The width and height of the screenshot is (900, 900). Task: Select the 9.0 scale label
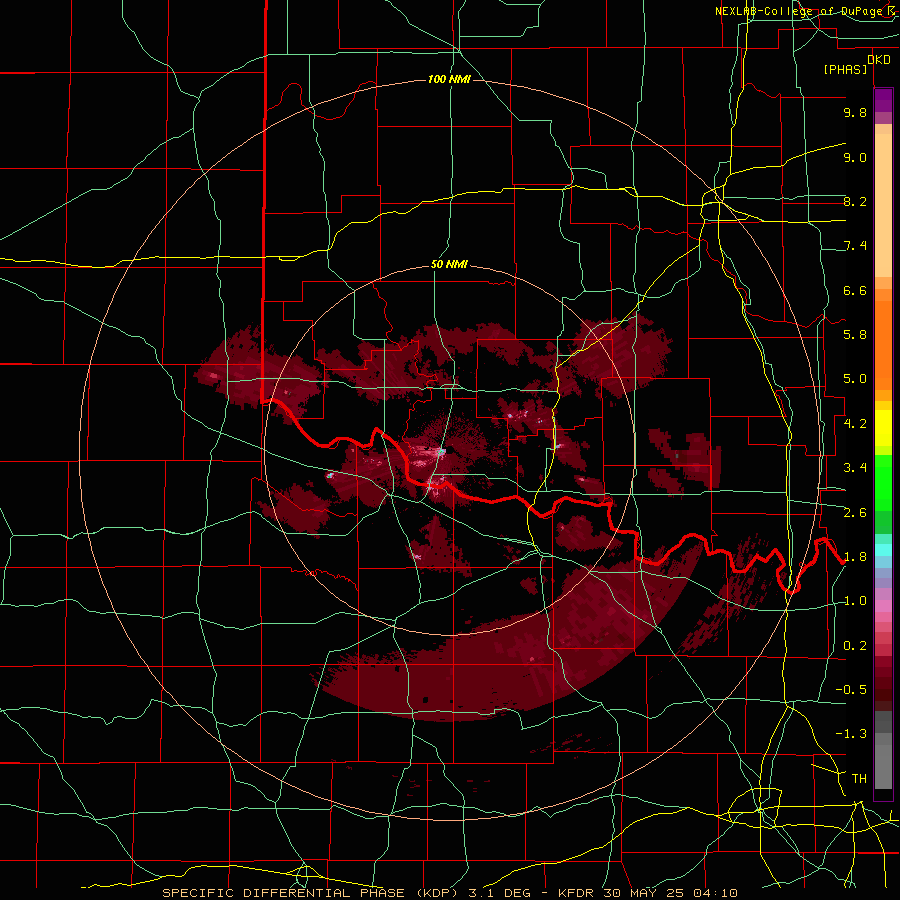pyautogui.click(x=855, y=157)
